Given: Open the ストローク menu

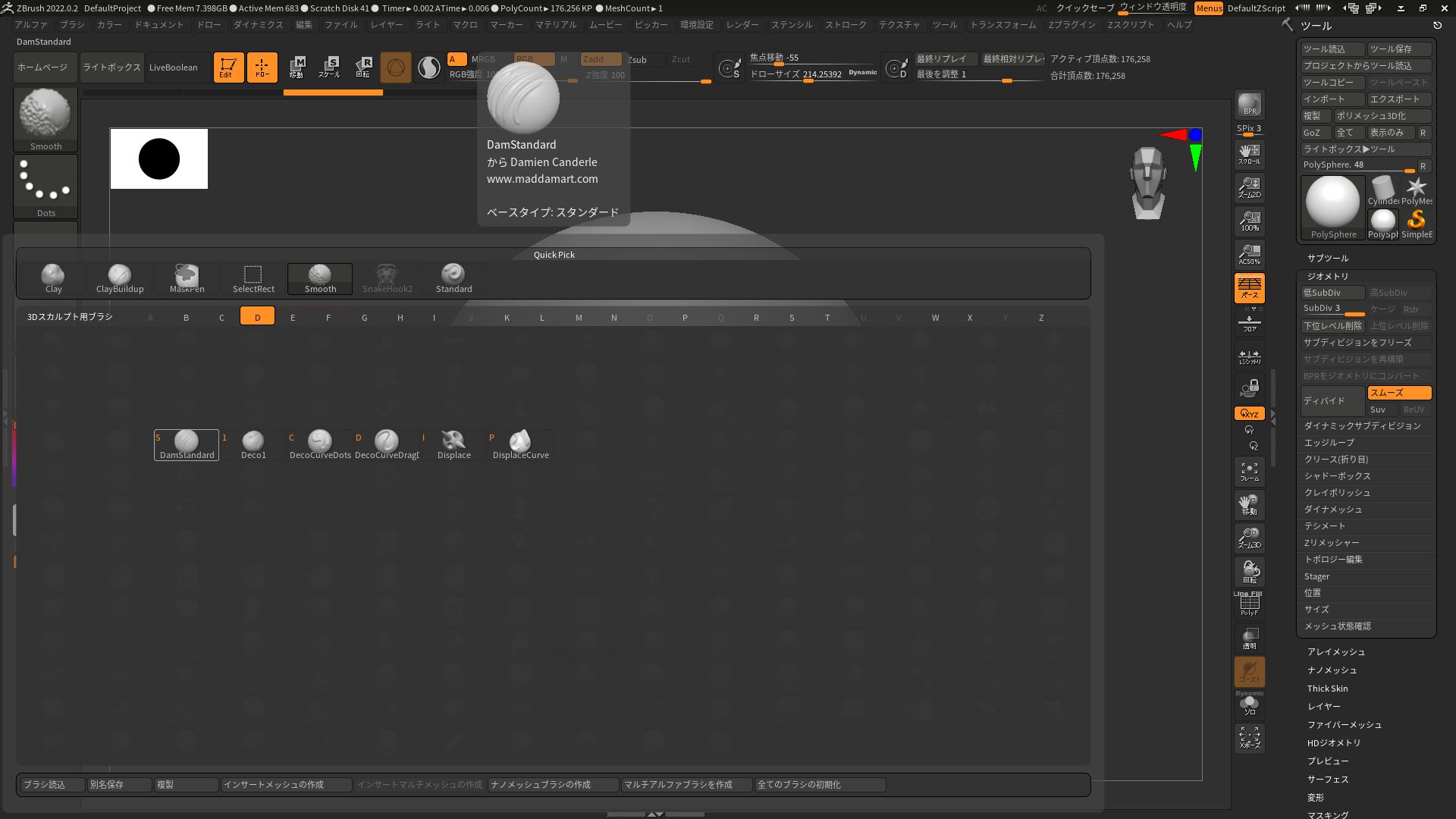Looking at the screenshot, I should click(x=846, y=25).
